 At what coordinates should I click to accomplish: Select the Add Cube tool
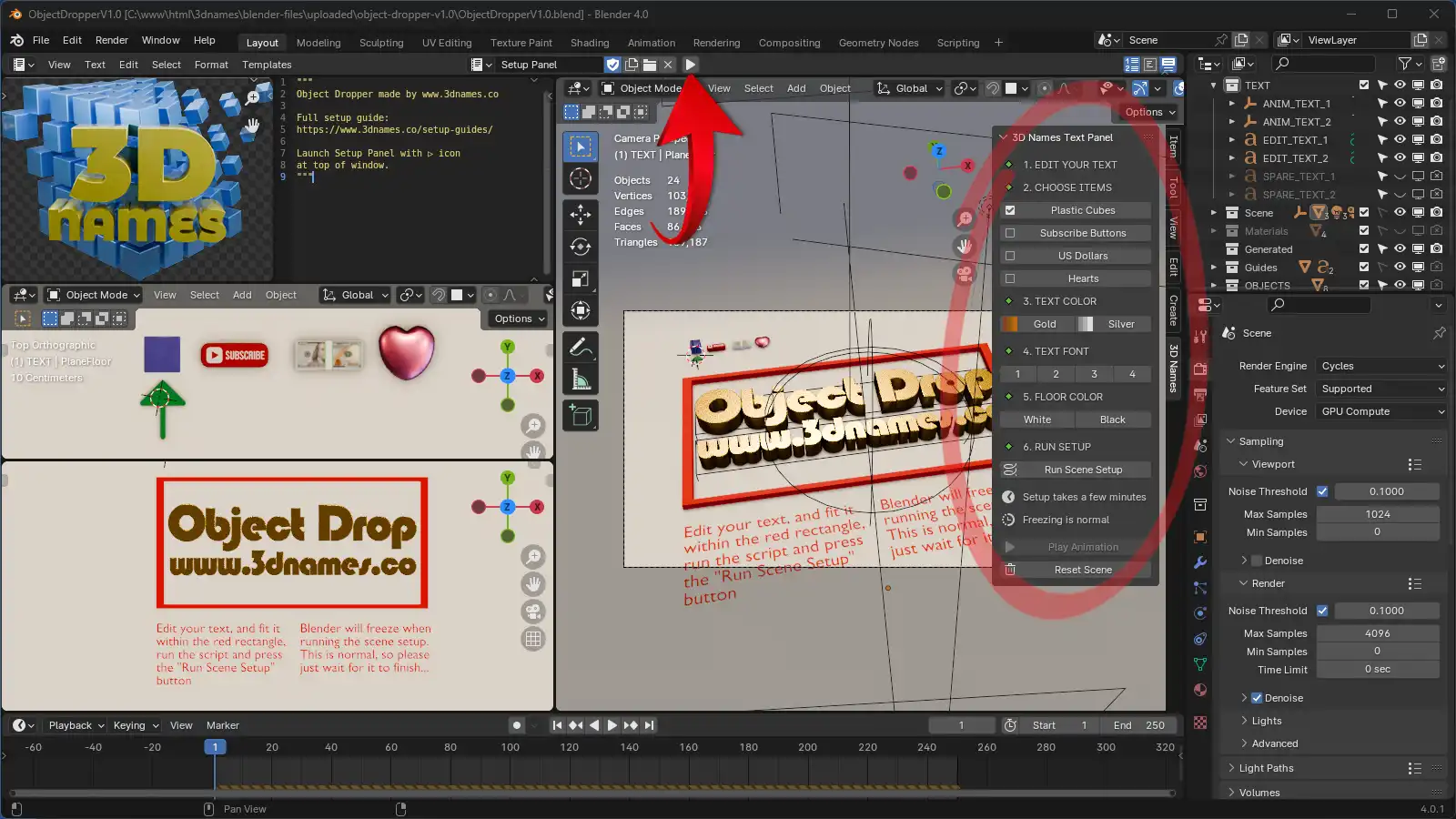tap(581, 416)
